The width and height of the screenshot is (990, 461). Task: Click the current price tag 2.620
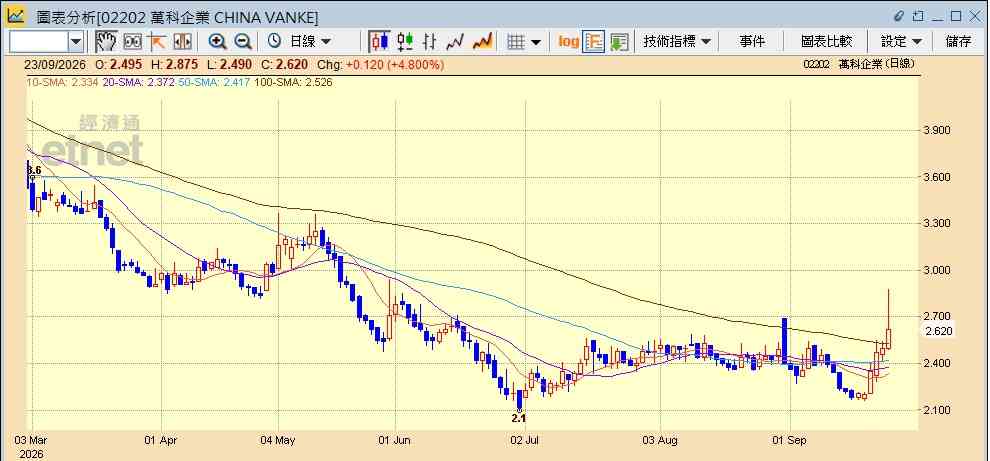tap(938, 331)
